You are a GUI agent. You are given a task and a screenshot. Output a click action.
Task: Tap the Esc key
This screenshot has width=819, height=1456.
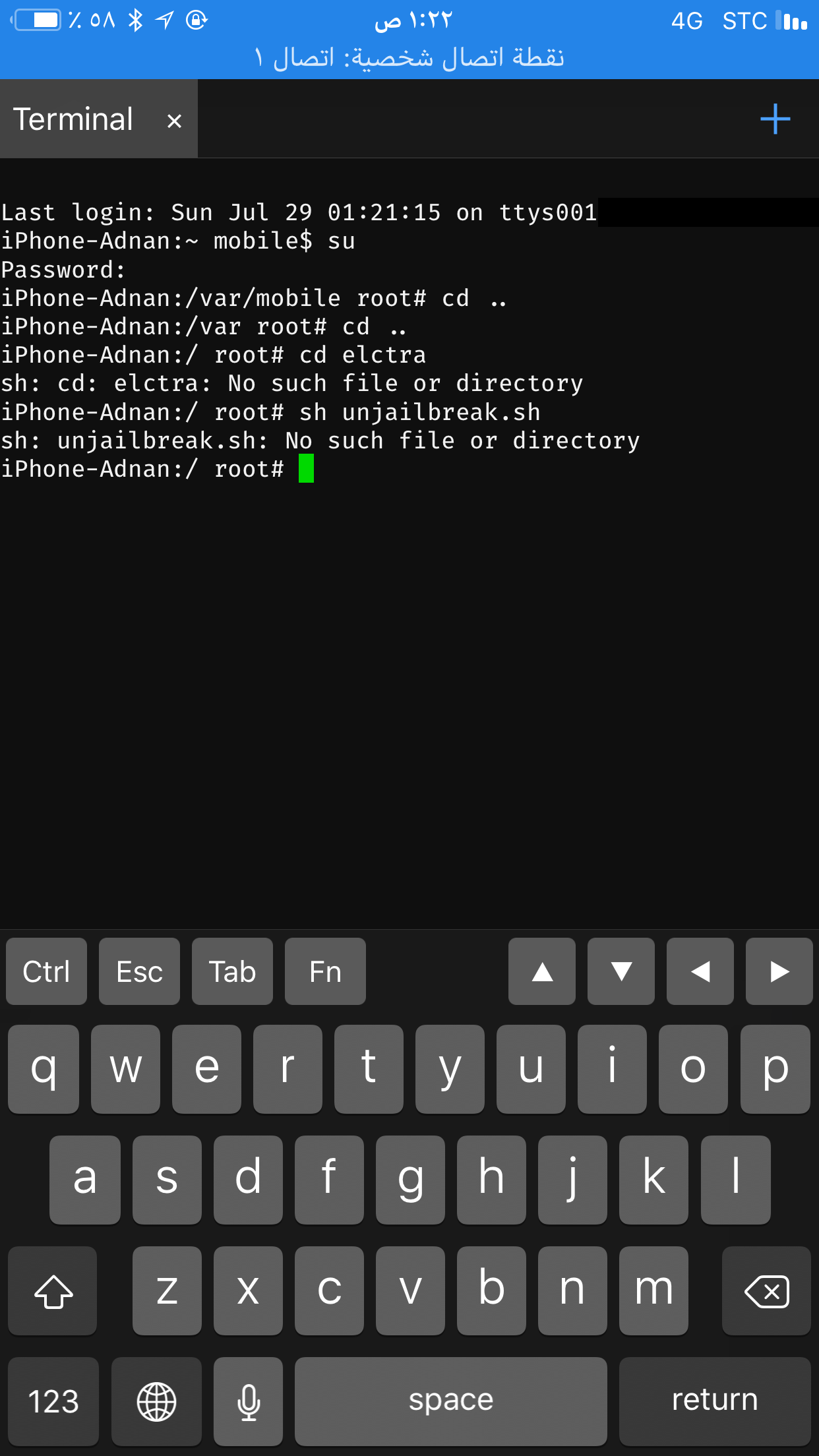139,971
